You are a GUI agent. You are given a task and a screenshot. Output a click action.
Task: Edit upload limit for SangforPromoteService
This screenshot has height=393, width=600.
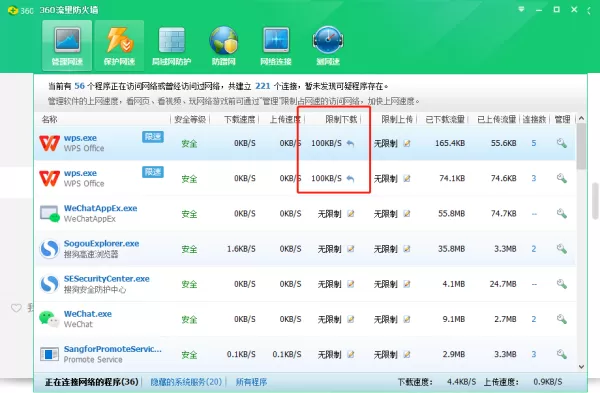407,355
